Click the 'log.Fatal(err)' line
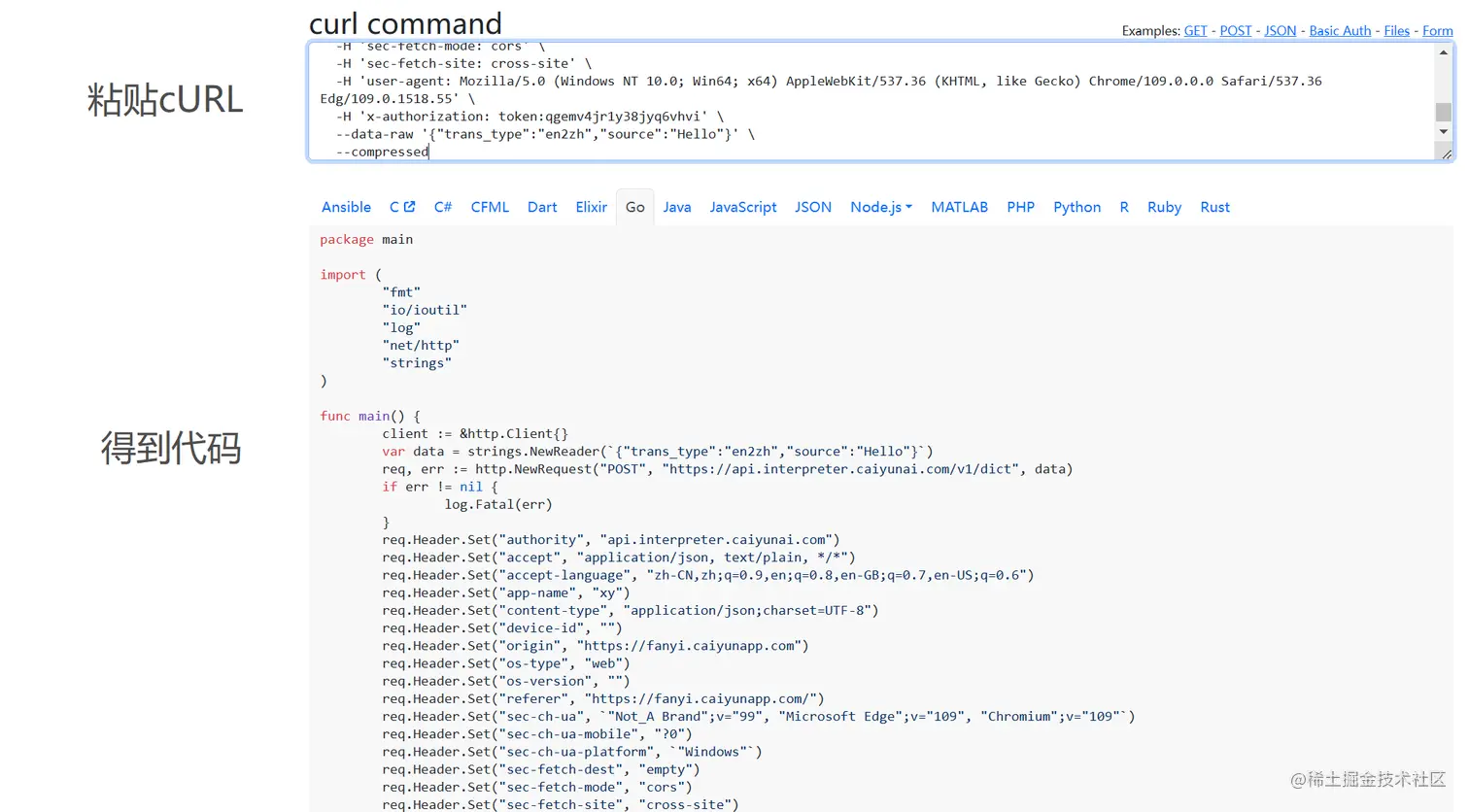Image resolution: width=1469 pixels, height=812 pixels. (498, 504)
